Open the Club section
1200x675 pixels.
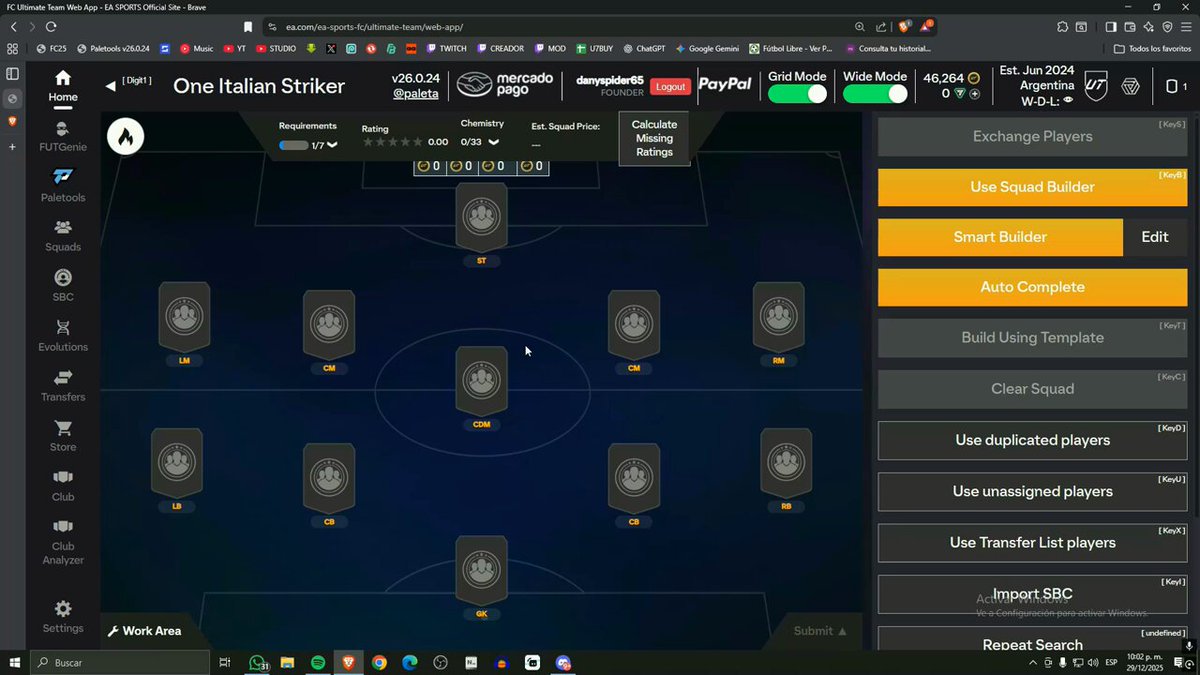click(x=63, y=486)
